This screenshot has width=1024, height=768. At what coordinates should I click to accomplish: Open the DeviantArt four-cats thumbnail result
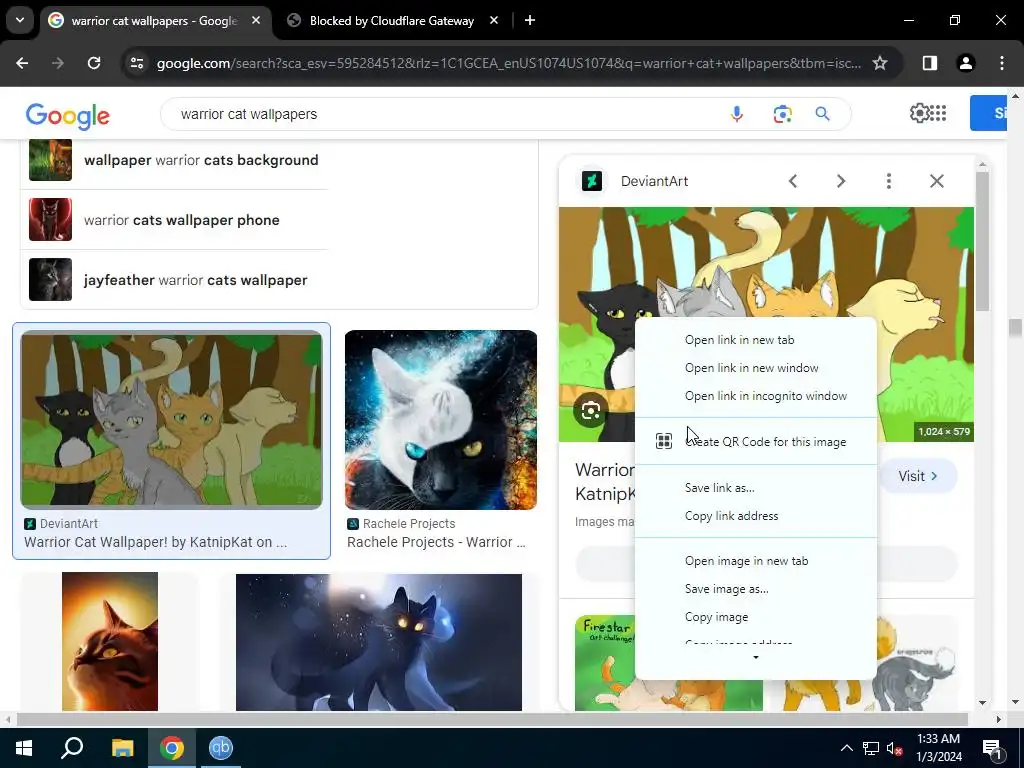pyautogui.click(x=171, y=419)
